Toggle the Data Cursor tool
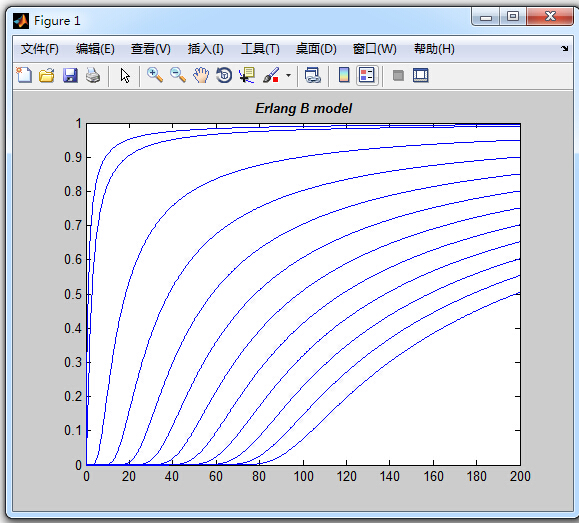Image resolution: width=579 pixels, height=523 pixels. (247, 75)
